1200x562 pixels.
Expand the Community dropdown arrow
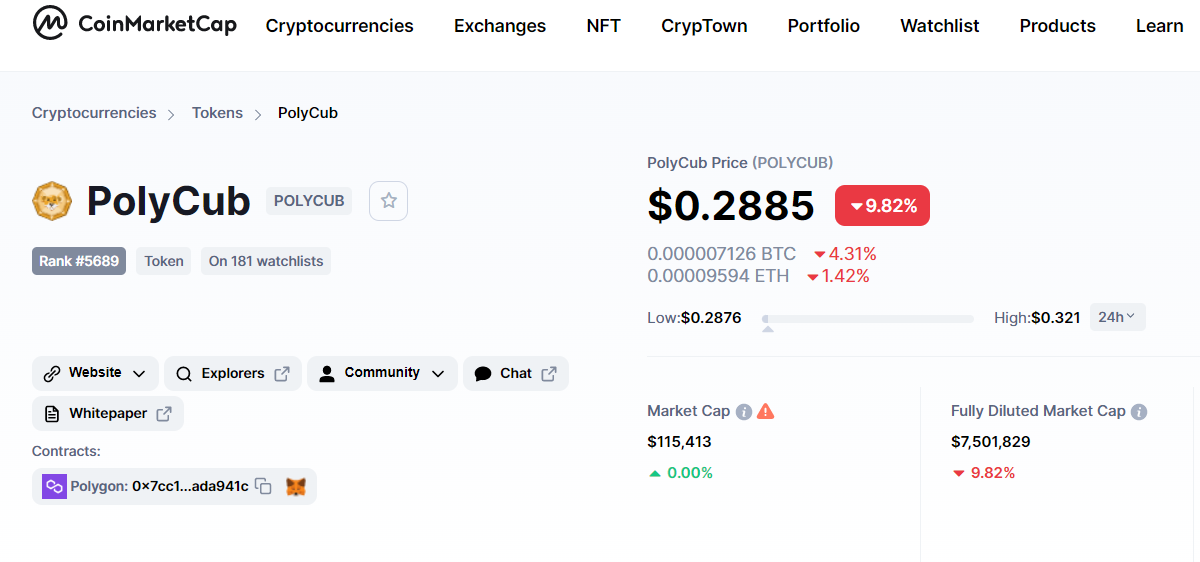438,374
